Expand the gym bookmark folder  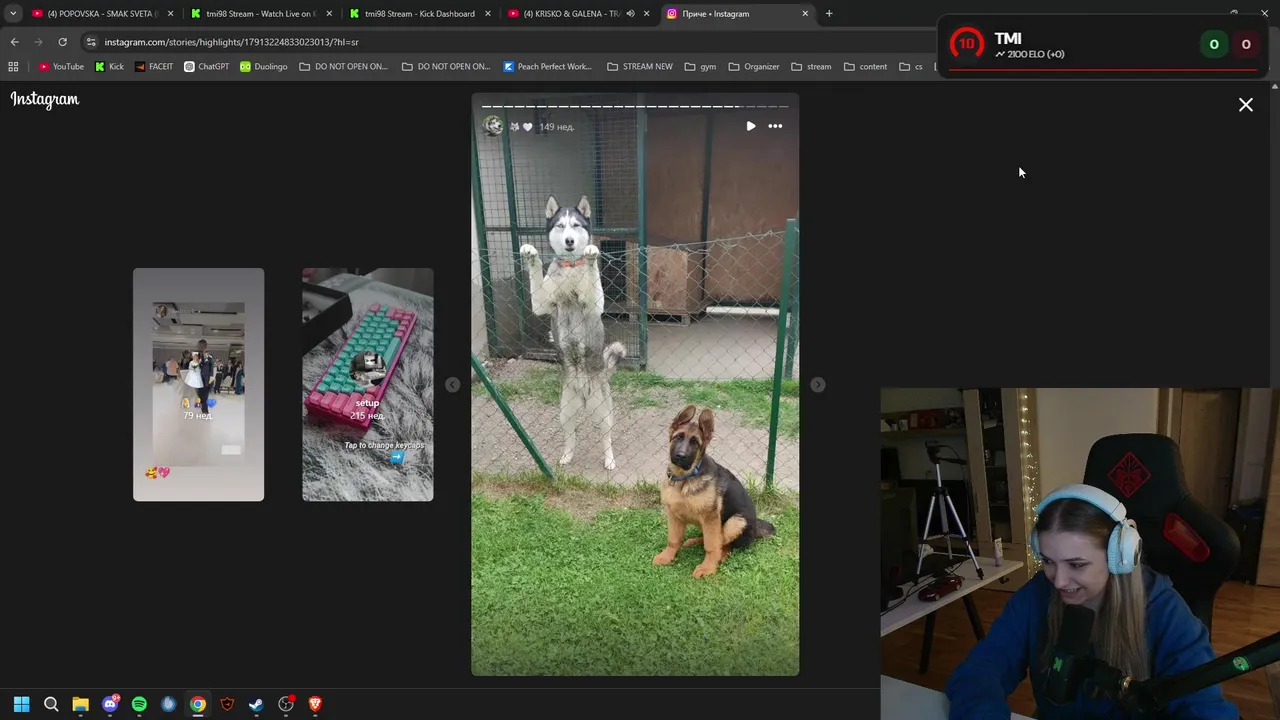(x=701, y=67)
